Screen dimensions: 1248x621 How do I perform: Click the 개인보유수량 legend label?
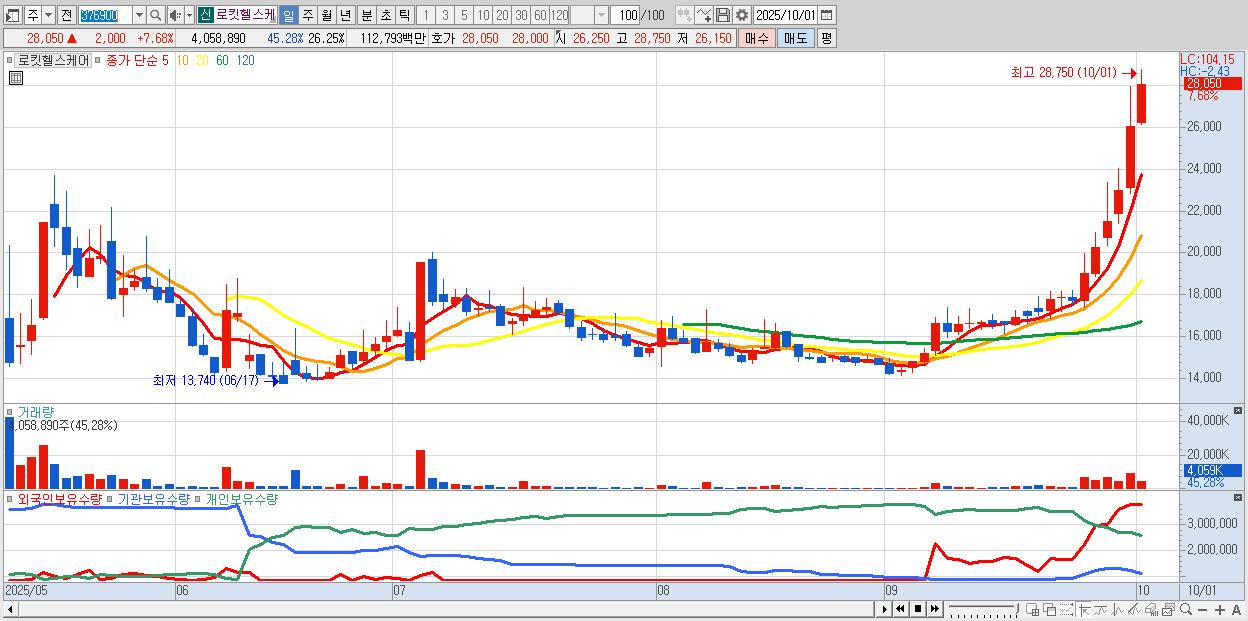(x=241, y=498)
